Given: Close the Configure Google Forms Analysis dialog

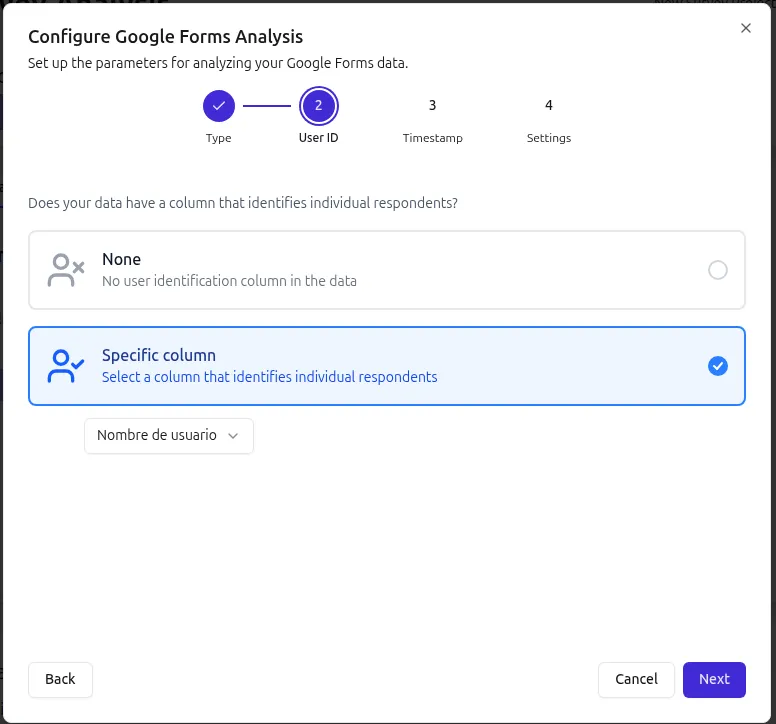Looking at the screenshot, I should pos(745,28).
